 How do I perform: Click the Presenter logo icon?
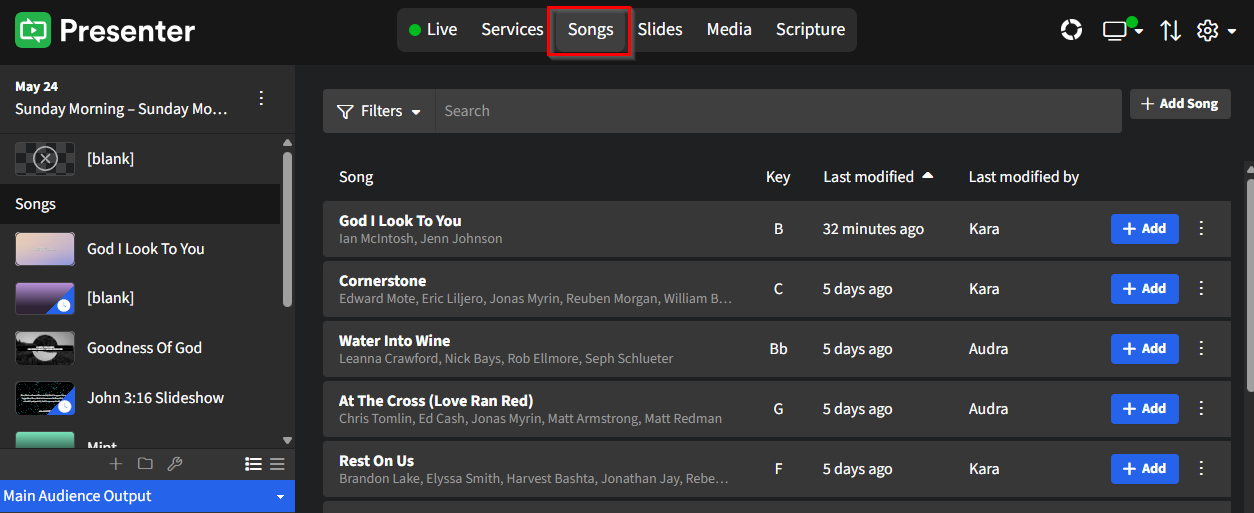coord(32,30)
